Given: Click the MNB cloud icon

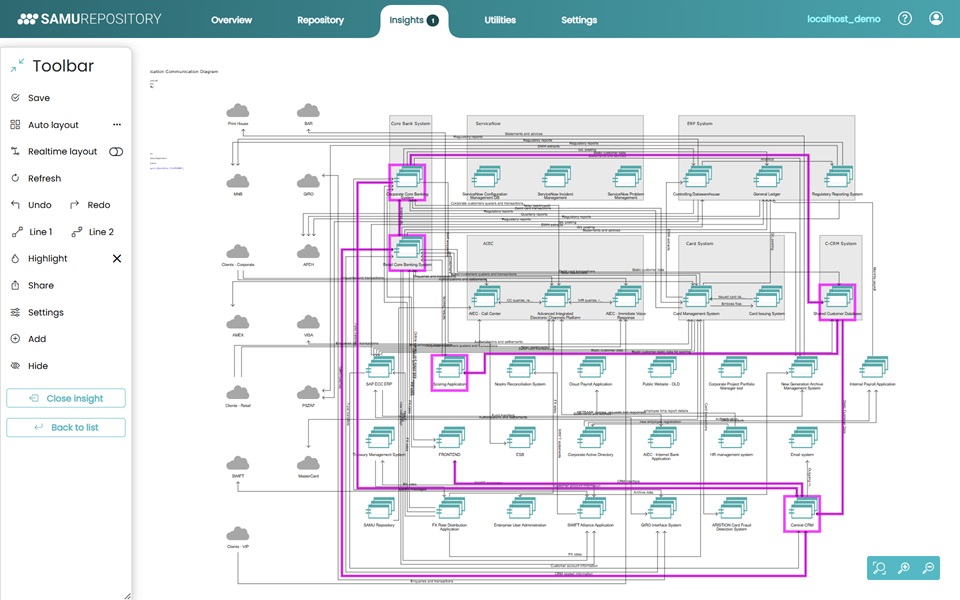Looking at the screenshot, I should coord(238,181).
